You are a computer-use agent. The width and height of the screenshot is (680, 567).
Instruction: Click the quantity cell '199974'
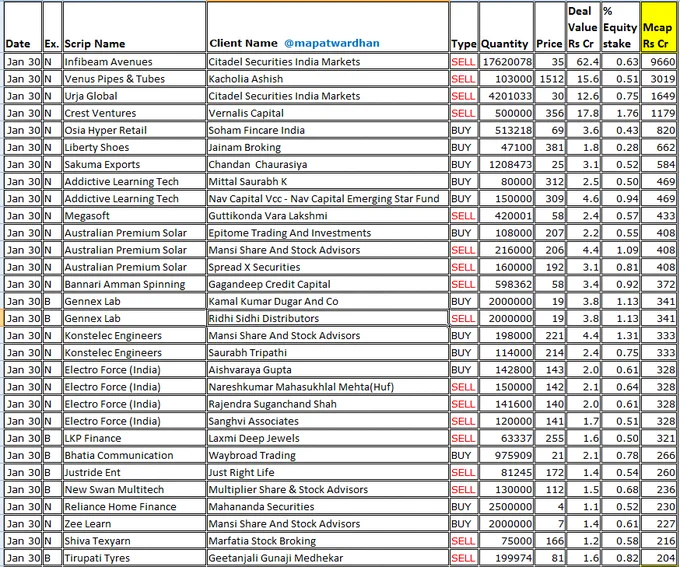click(x=506, y=558)
